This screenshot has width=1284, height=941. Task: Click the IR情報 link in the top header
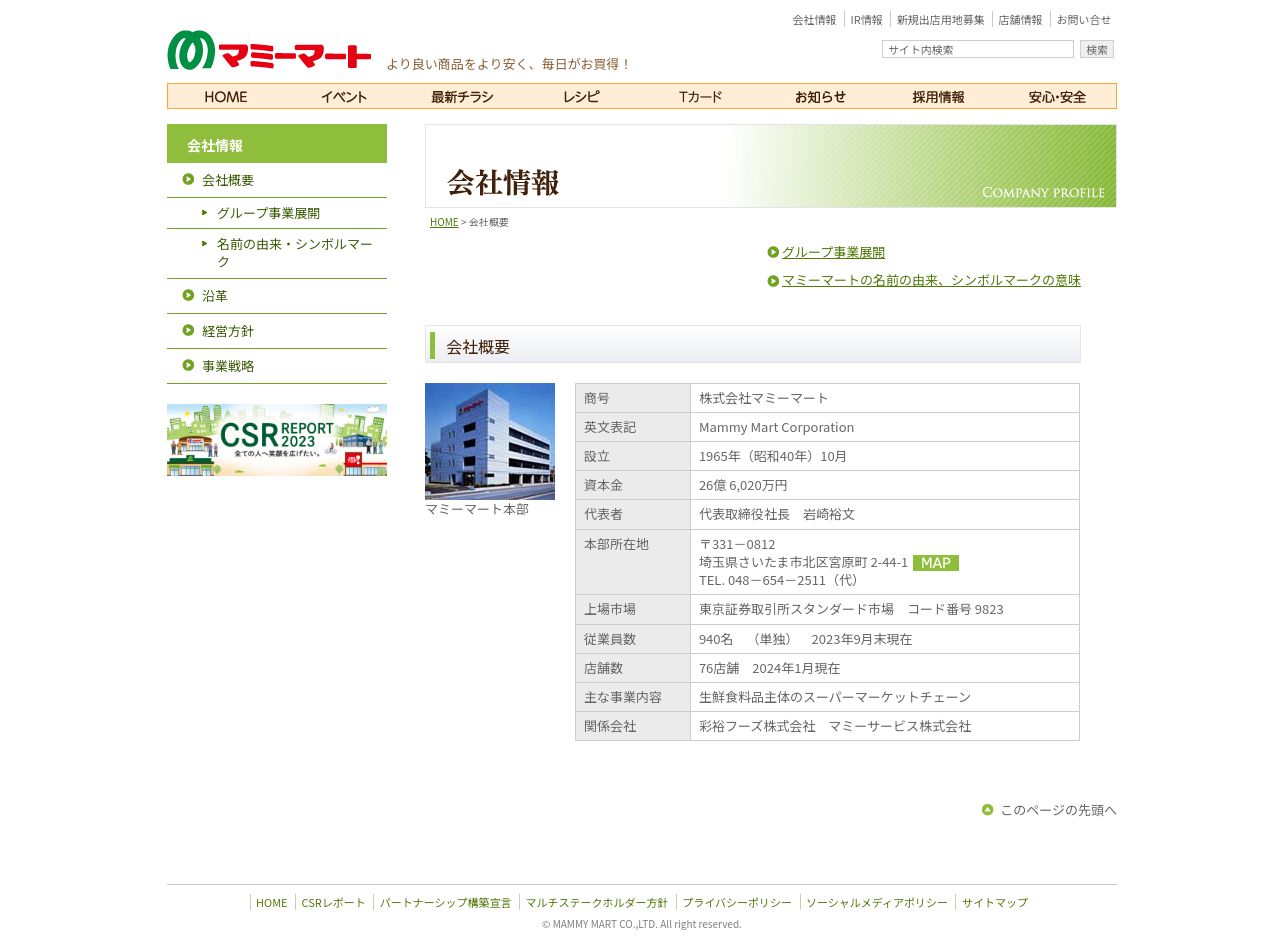(x=867, y=20)
